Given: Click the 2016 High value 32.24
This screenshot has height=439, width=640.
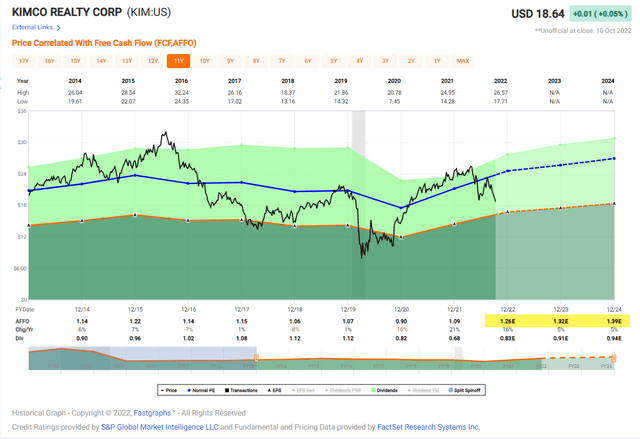Looking at the screenshot, I should coord(182,93).
